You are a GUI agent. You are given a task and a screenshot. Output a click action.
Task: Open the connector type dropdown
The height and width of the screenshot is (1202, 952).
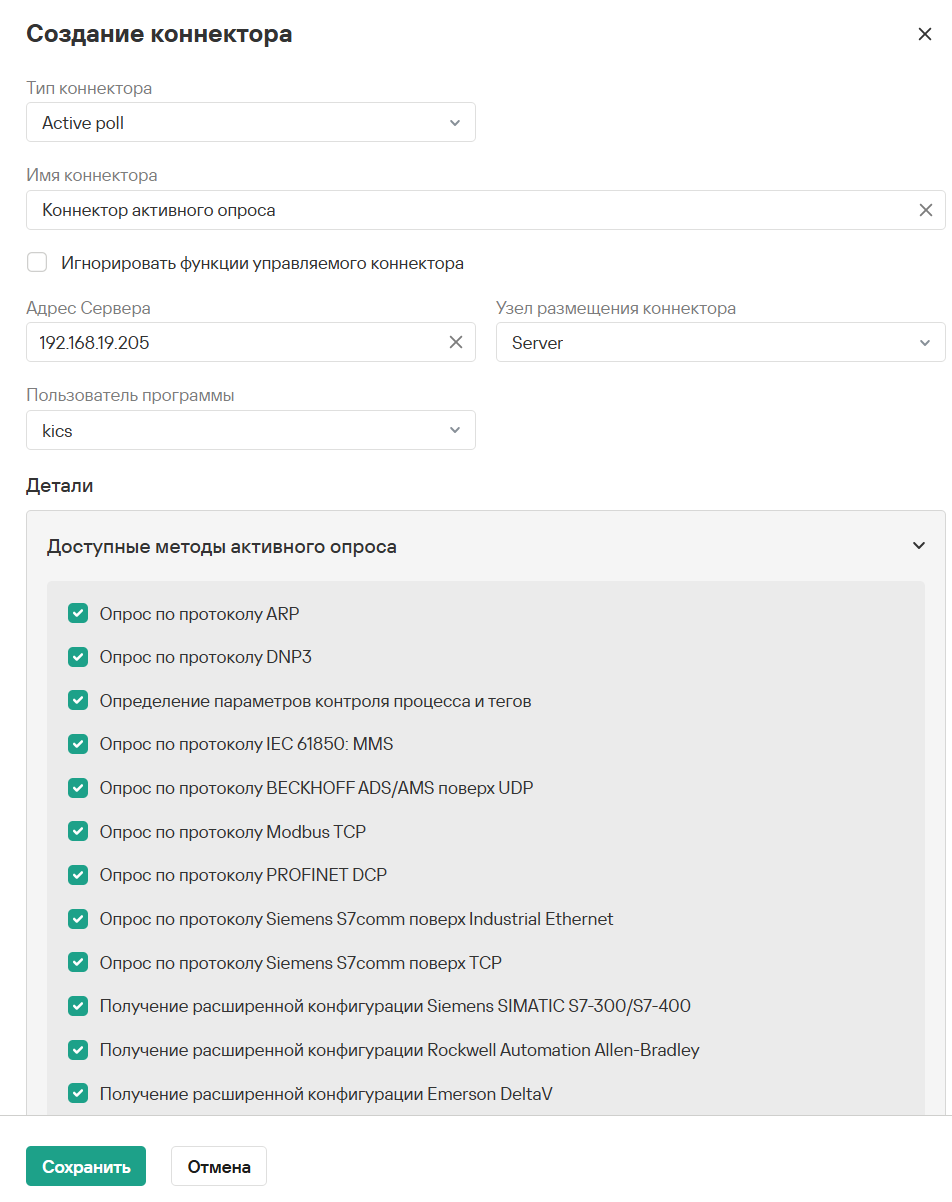tap(250, 123)
